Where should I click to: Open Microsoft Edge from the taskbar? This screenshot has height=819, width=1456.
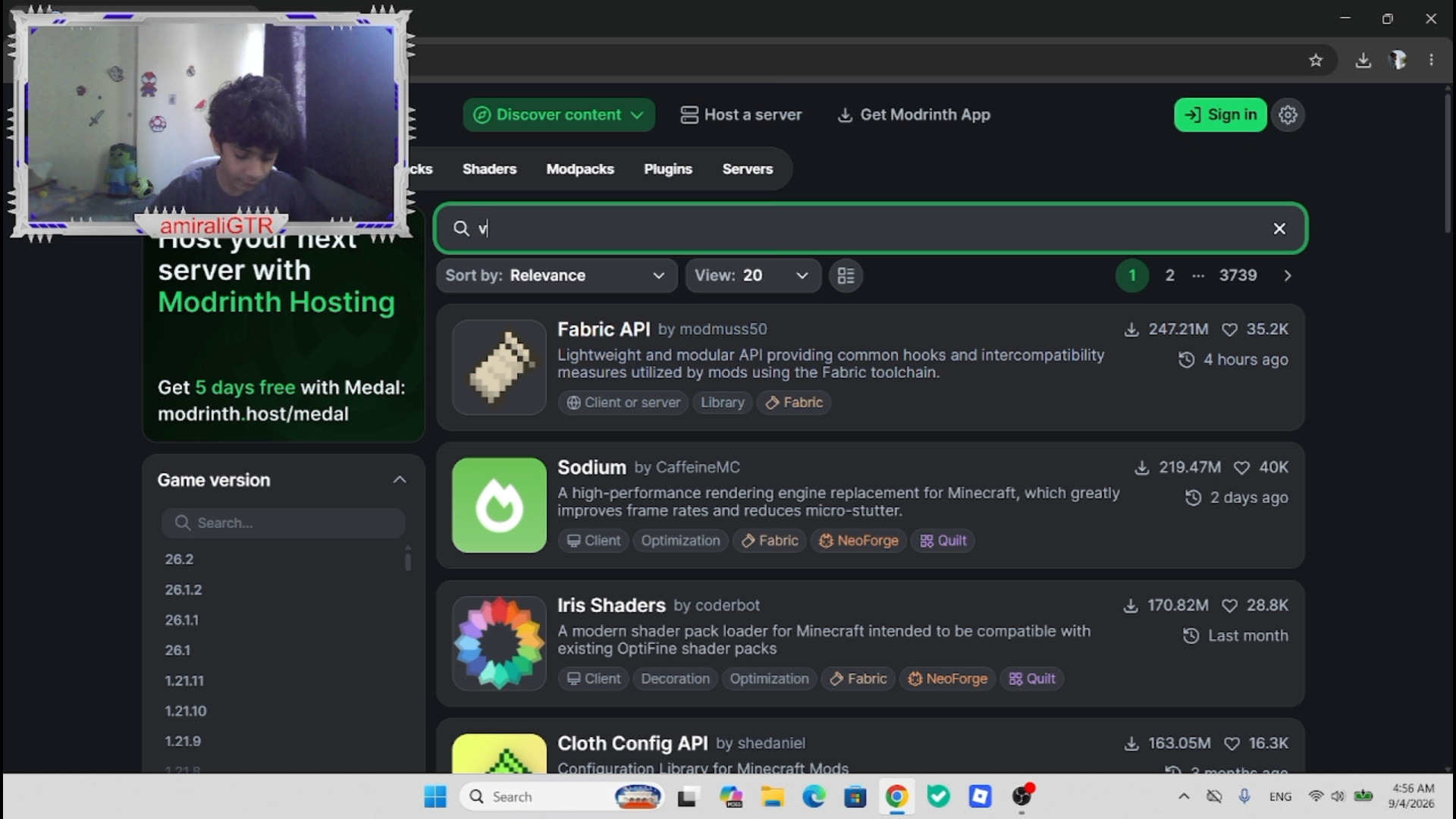click(x=814, y=796)
